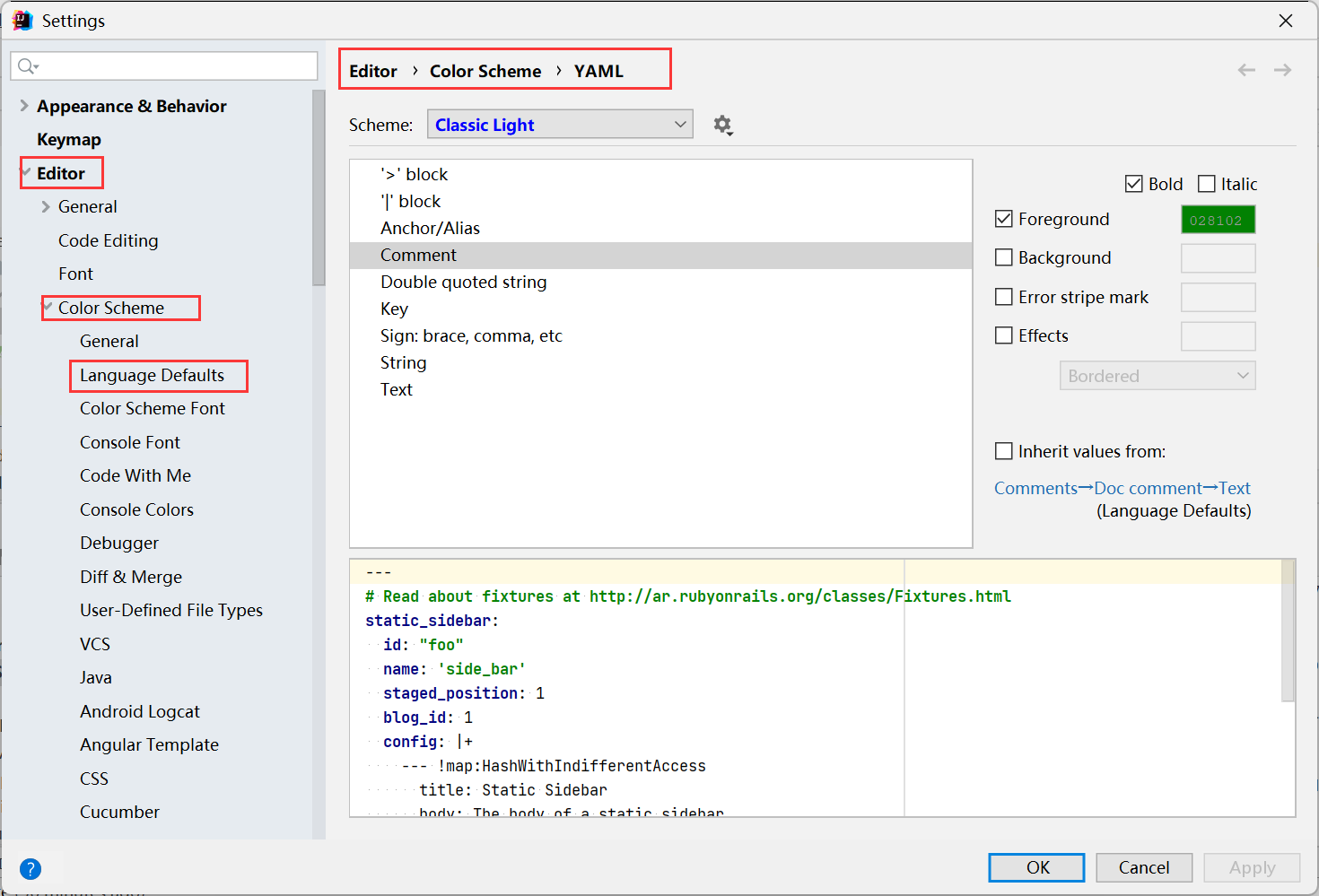Open the Console Colors settings page
The image size is (1319, 896).
[x=136, y=509]
